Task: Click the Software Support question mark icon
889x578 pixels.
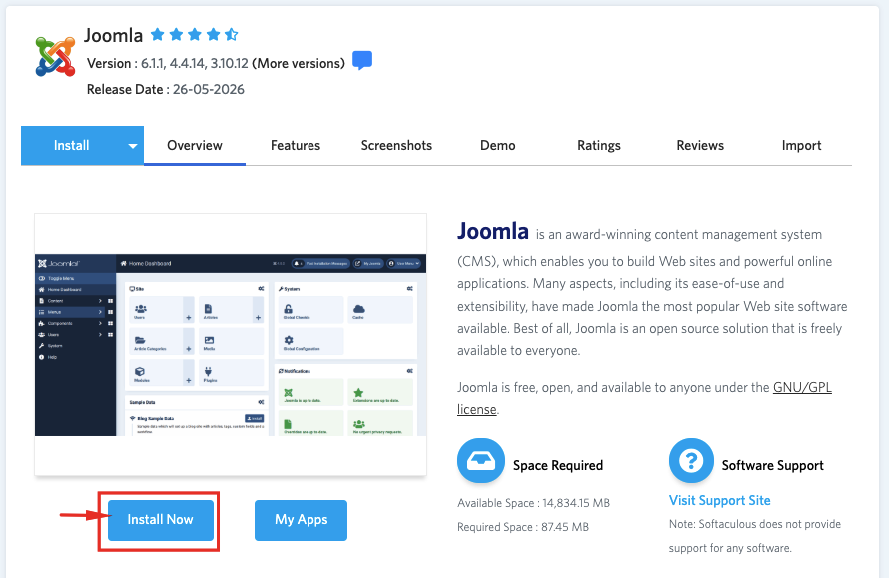Action: [x=691, y=461]
